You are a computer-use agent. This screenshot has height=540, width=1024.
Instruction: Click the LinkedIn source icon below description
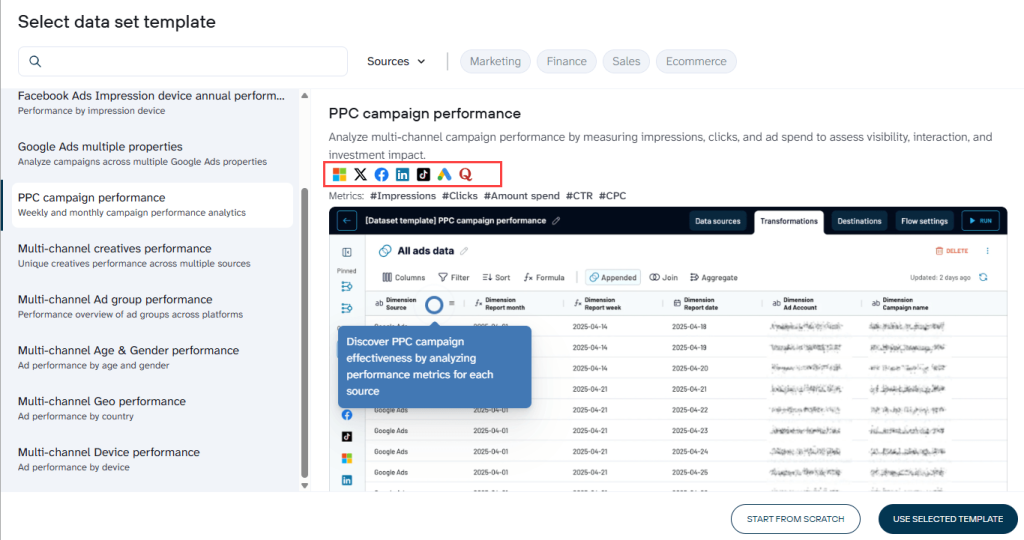coord(403,175)
